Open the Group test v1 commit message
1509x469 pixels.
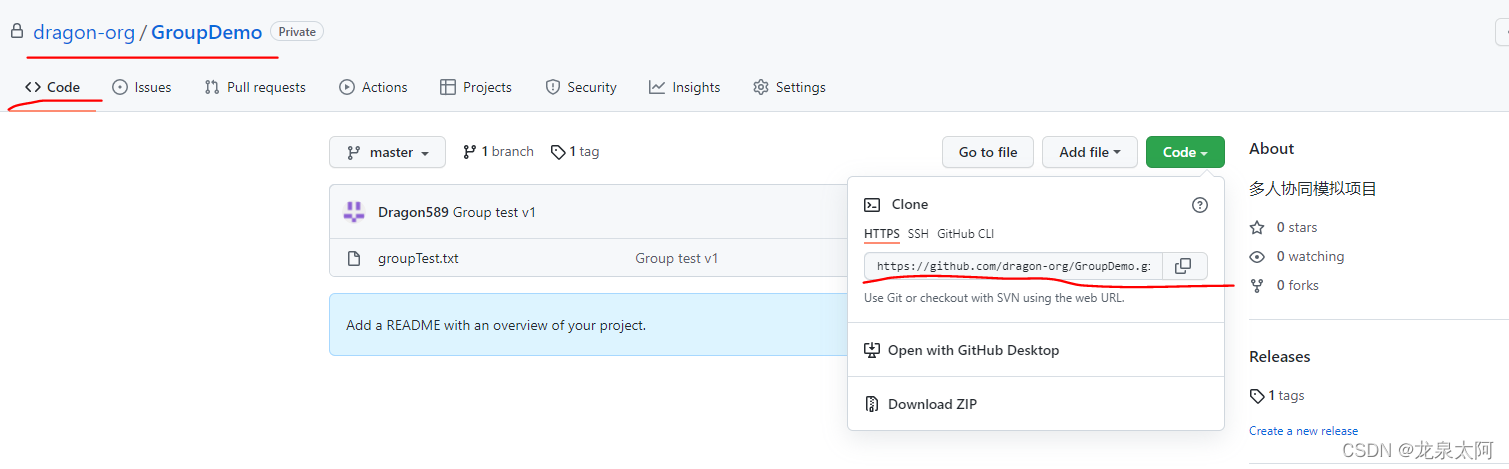(x=494, y=212)
